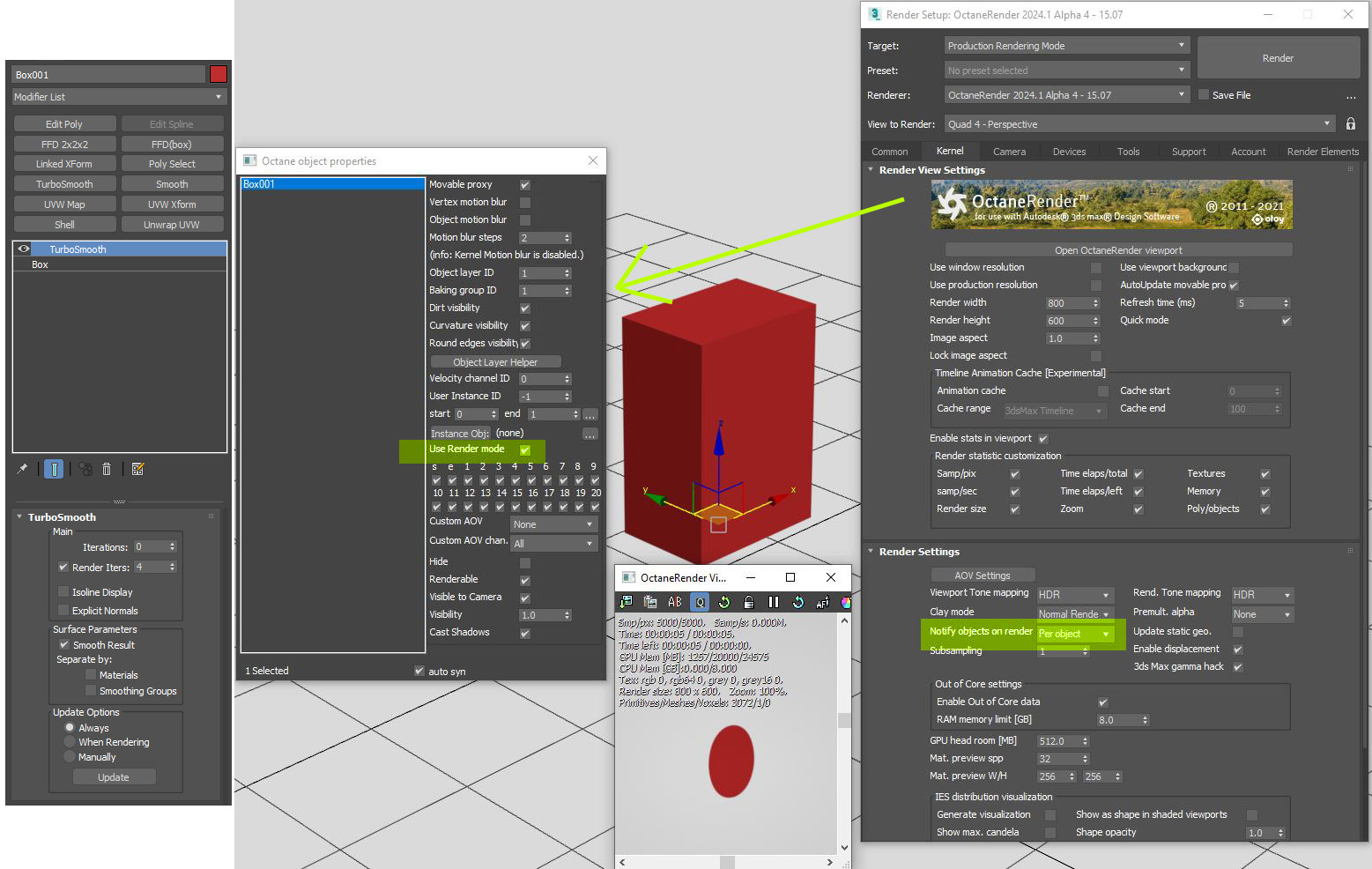1372x869 pixels.
Task: Open the Modifier List dropdown
Action: tap(119, 97)
